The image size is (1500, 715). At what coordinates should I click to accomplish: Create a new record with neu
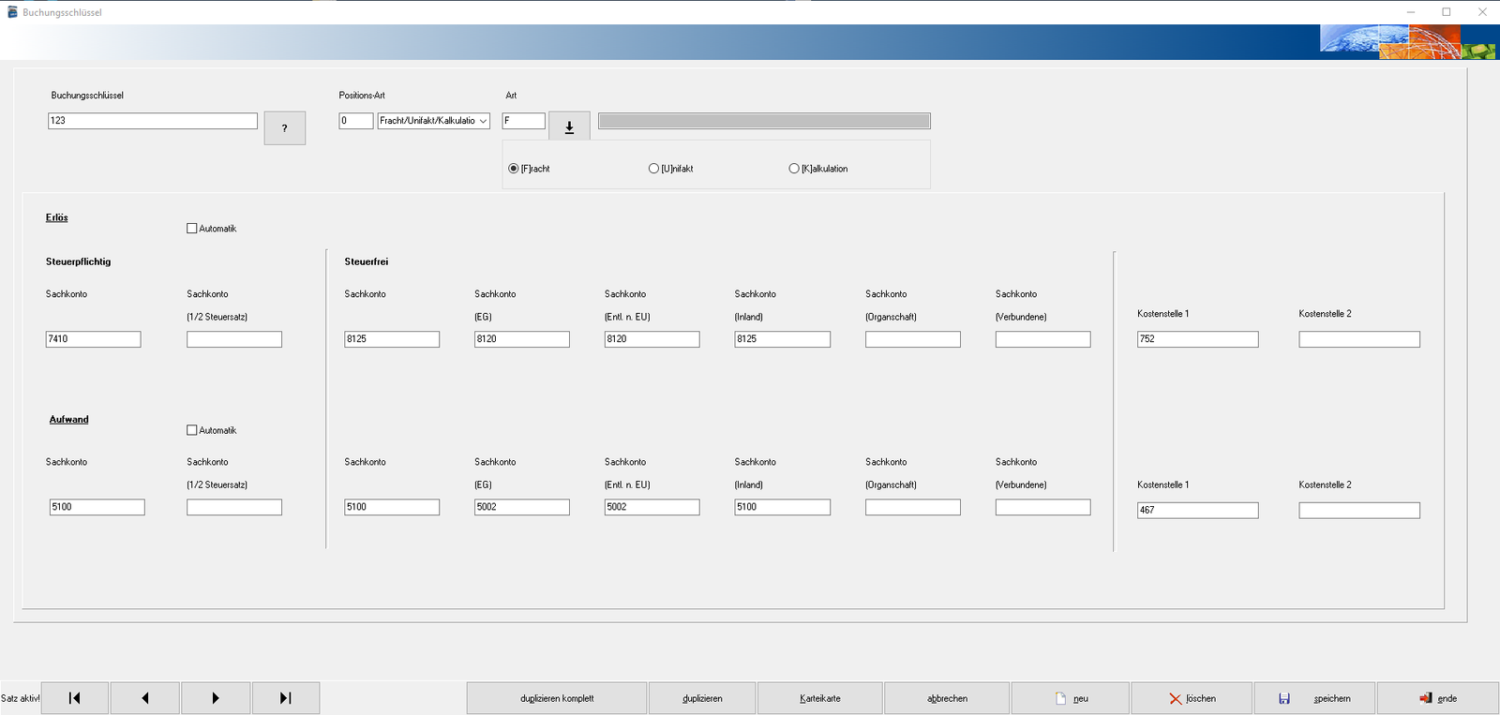point(1070,698)
